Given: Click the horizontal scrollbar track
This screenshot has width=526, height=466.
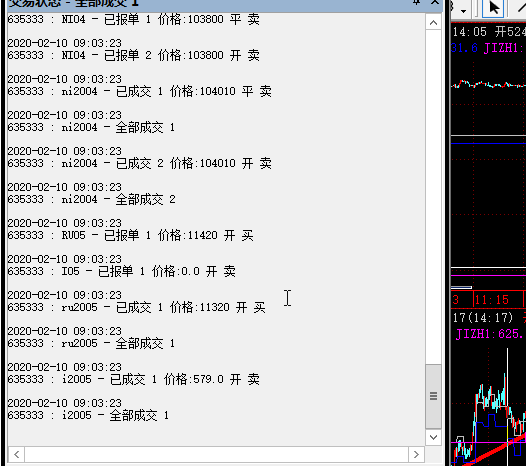Looking at the screenshot, I should (216, 455).
